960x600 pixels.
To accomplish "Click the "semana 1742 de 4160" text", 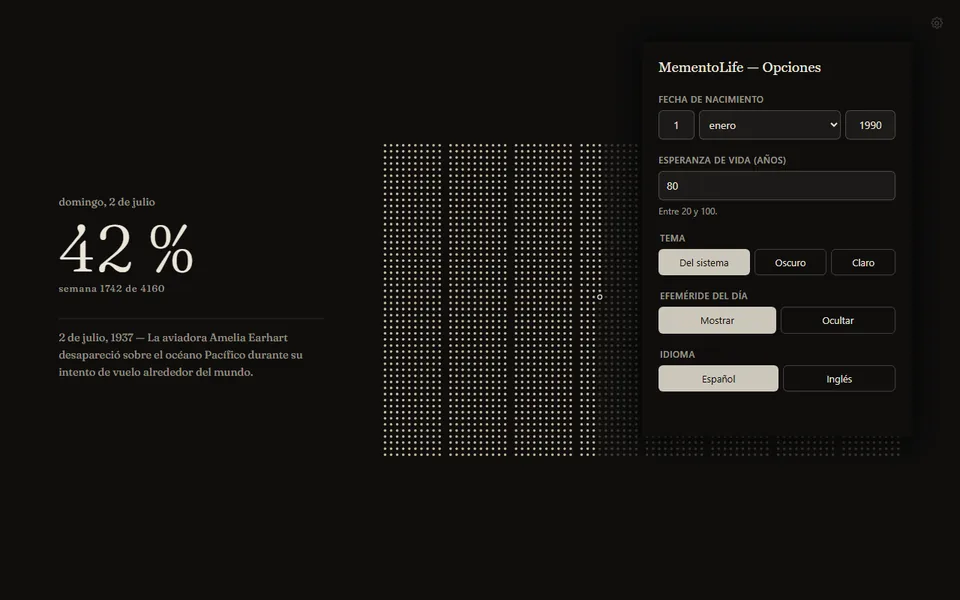I will pyautogui.click(x=111, y=288).
